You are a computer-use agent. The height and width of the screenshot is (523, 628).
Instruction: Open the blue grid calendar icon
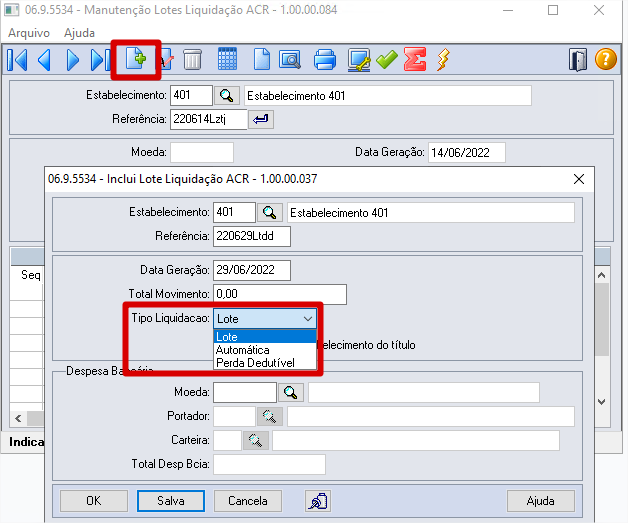point(227,59)
